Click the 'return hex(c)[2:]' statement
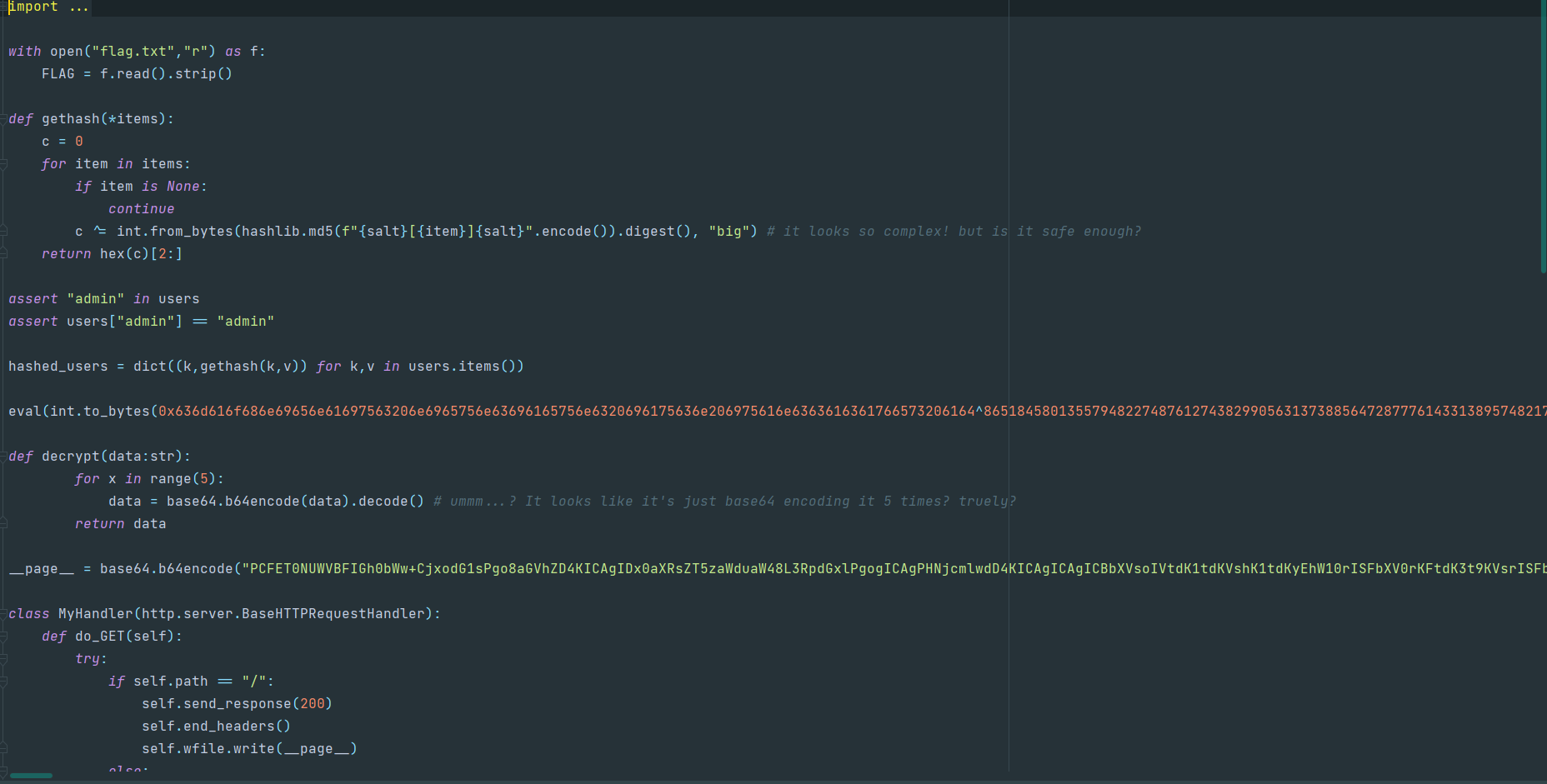Viewport: 1547px width, 784px height. click(112, 254)
